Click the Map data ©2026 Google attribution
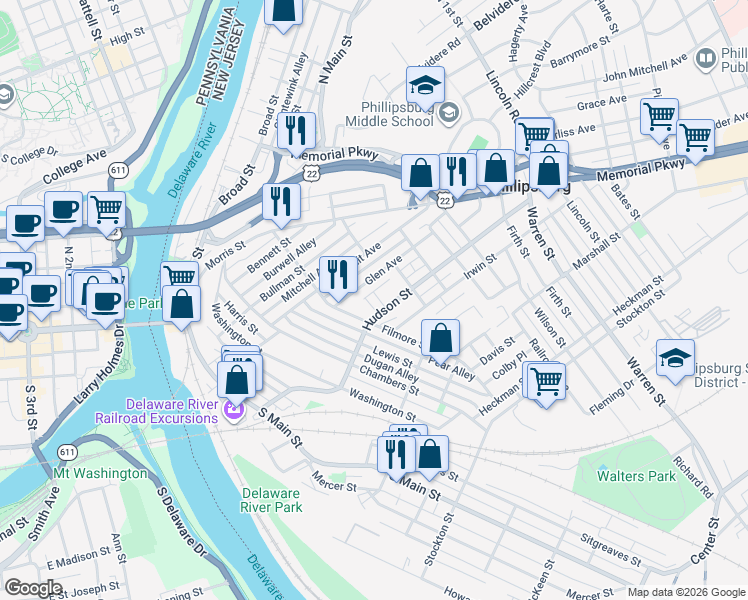This screenshot has height=600, width=748. [686, 592]
